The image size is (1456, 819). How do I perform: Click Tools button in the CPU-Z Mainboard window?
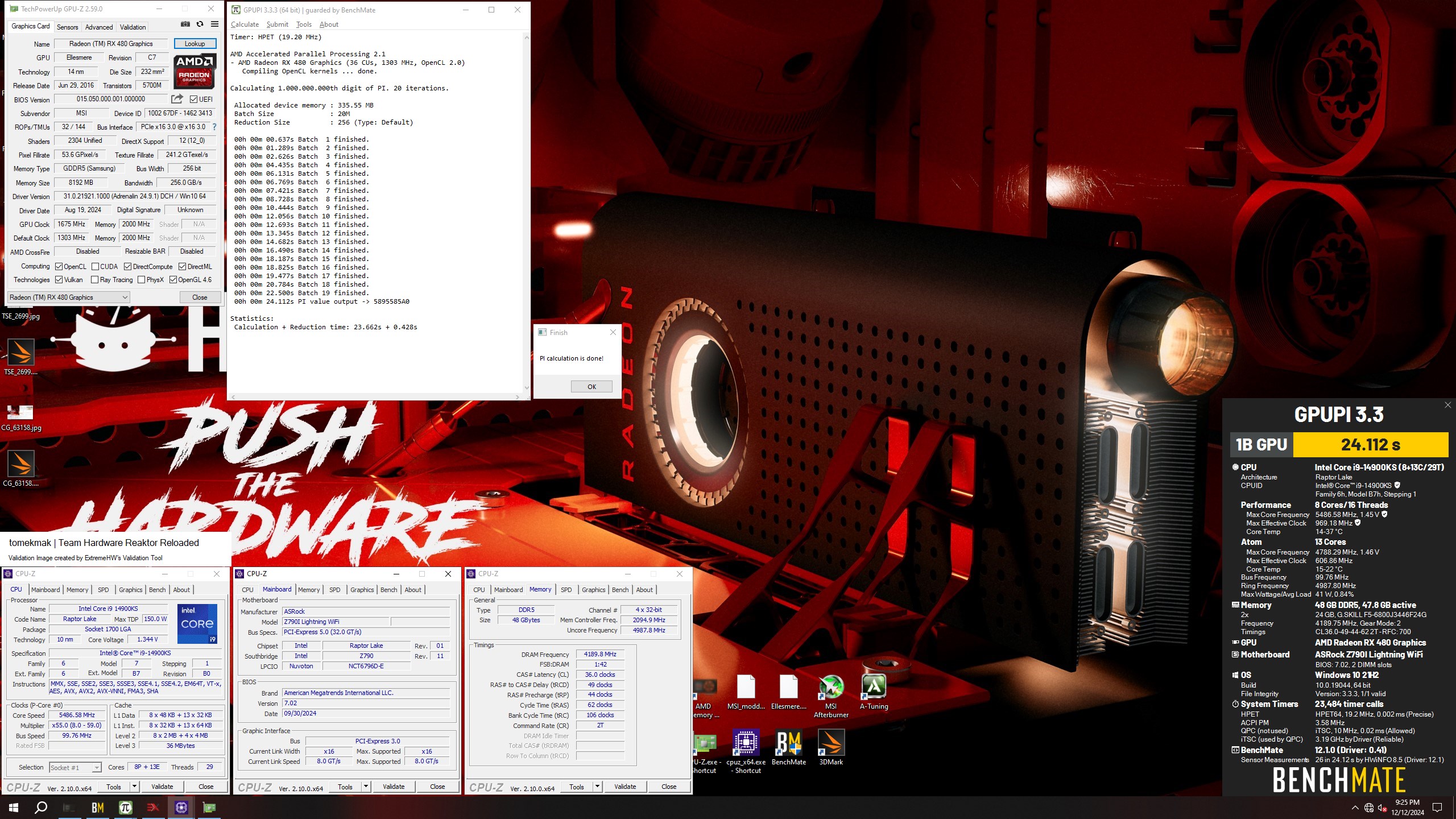[x=345, y=787]
